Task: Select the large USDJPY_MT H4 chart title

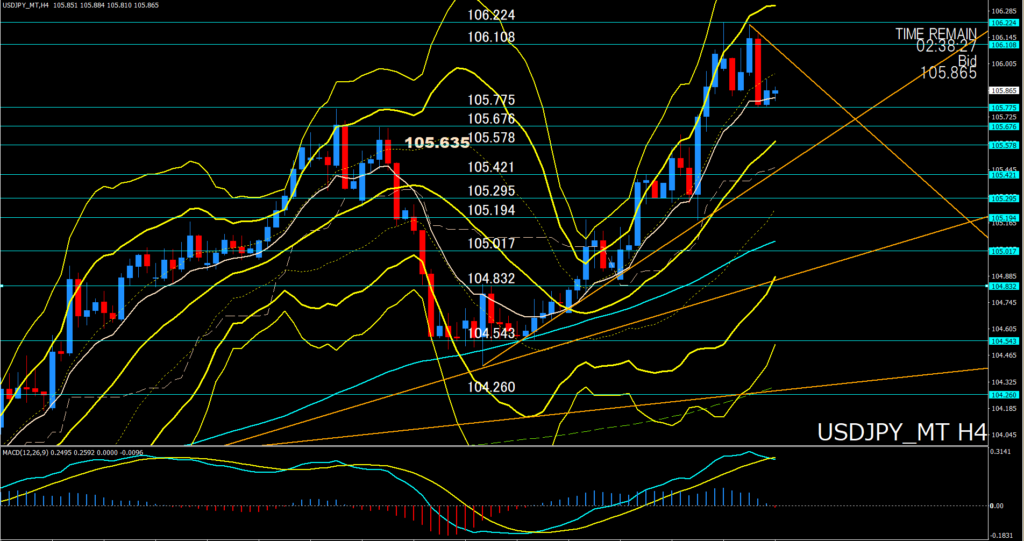Action: [x=901, y=433]
